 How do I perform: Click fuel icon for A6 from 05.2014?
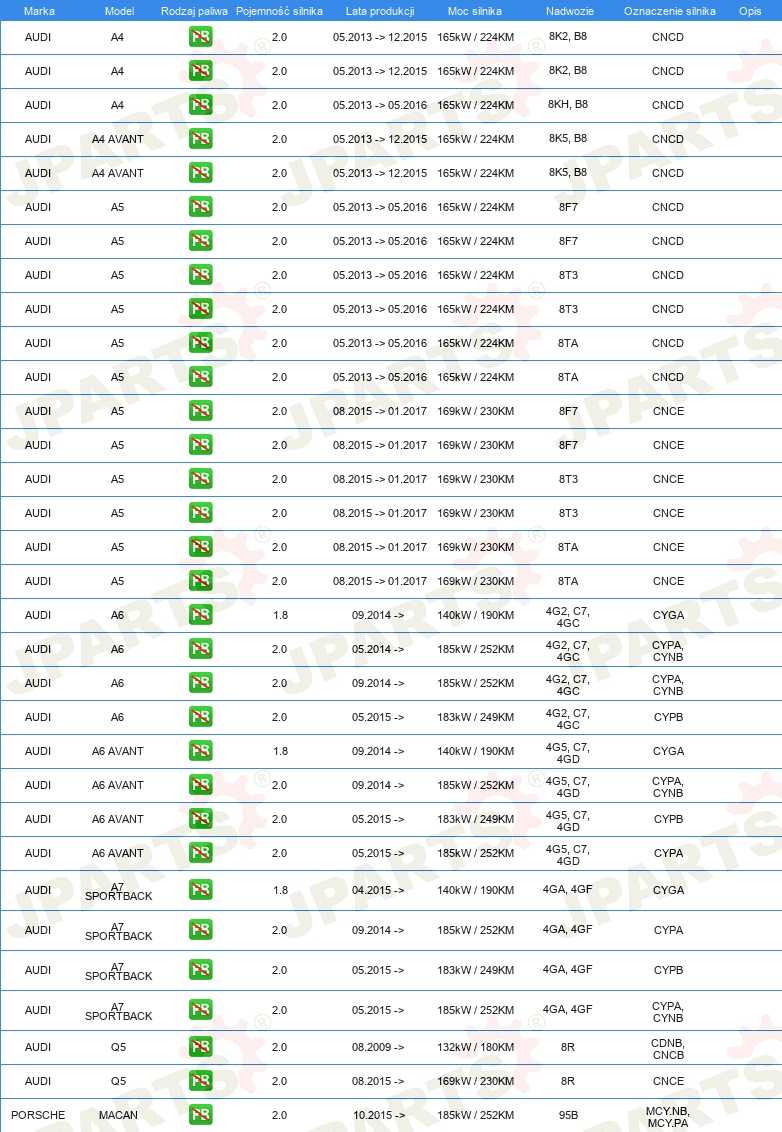point(201,649)
